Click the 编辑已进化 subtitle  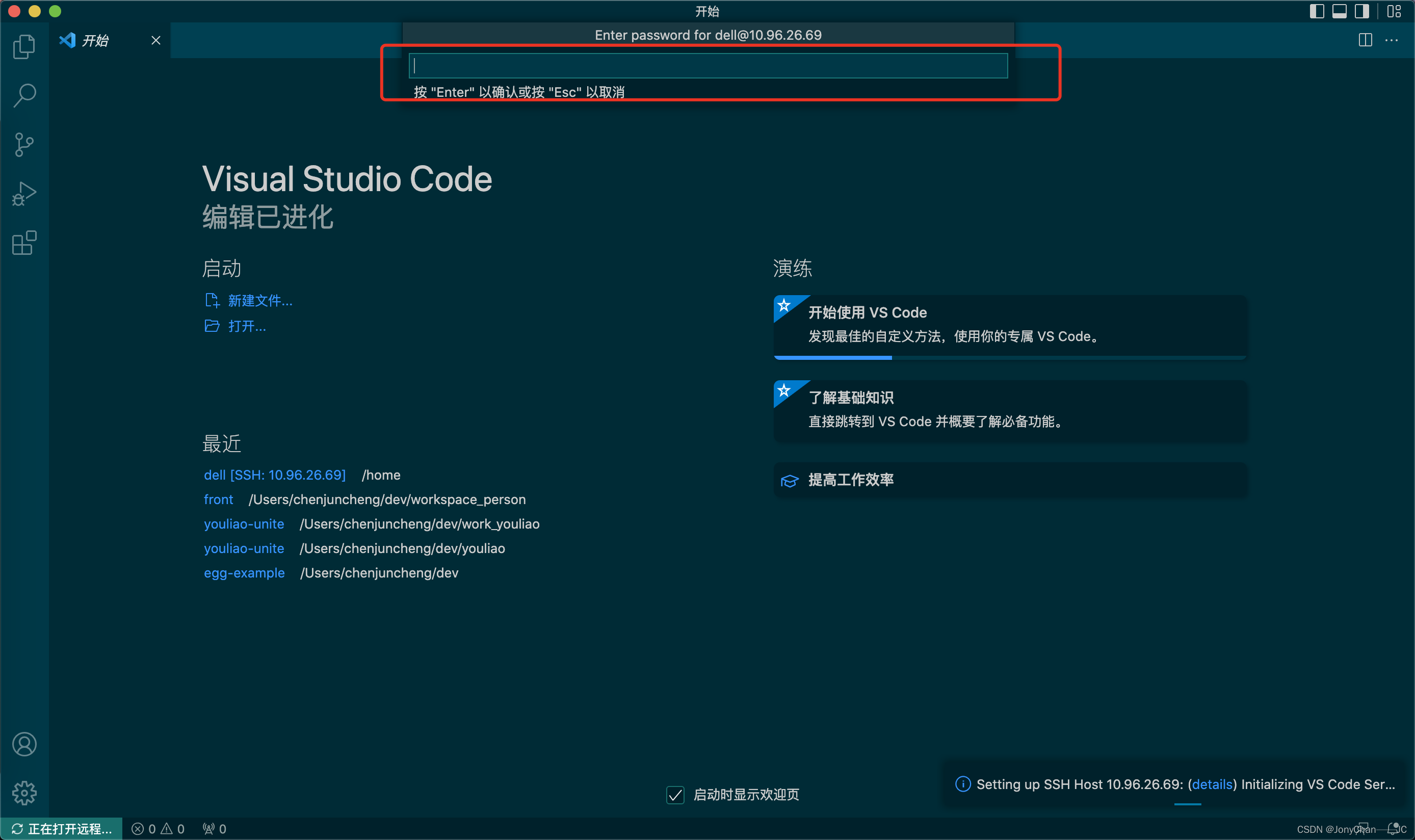click(x=268, y=217)
